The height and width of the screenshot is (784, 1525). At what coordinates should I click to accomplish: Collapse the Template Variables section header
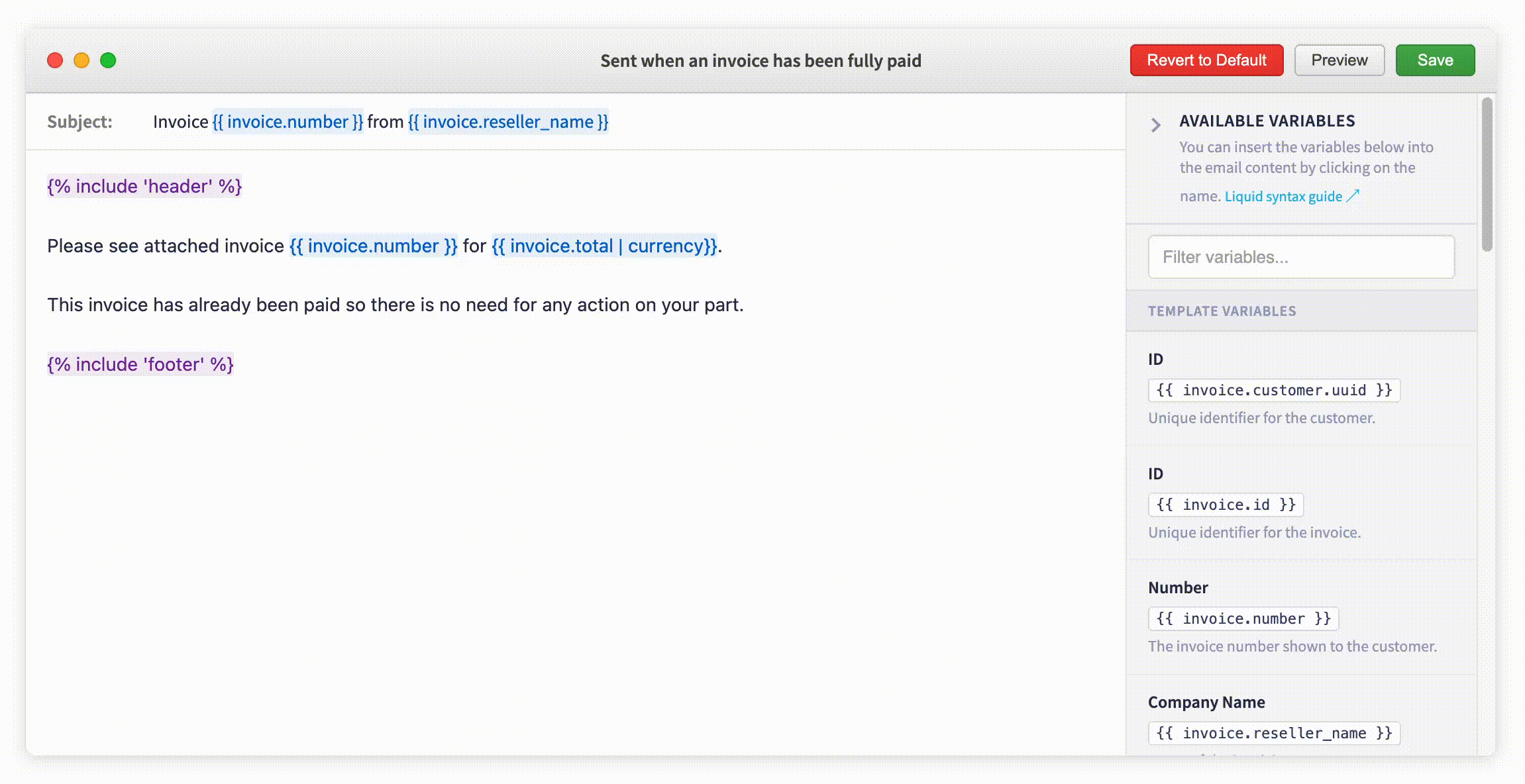[1222, 311]
